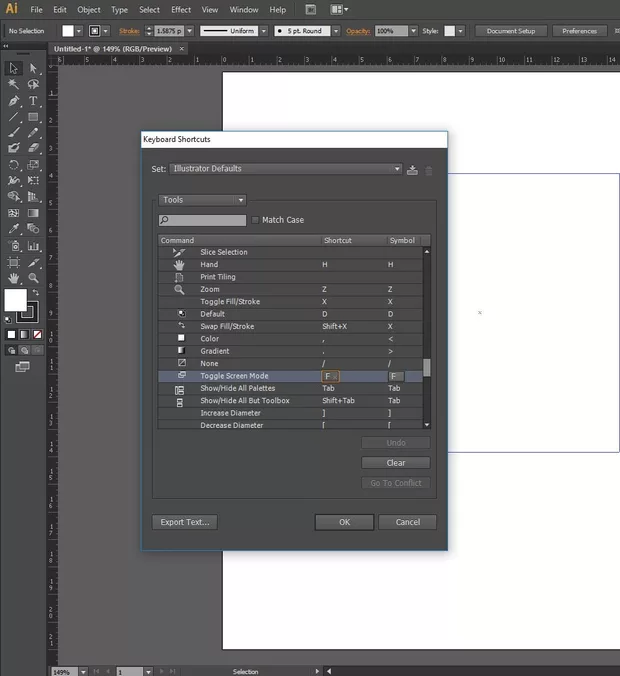This screenshot has height=676, width=620.
Task: Click the Export Text button
Action: point(185,522)
